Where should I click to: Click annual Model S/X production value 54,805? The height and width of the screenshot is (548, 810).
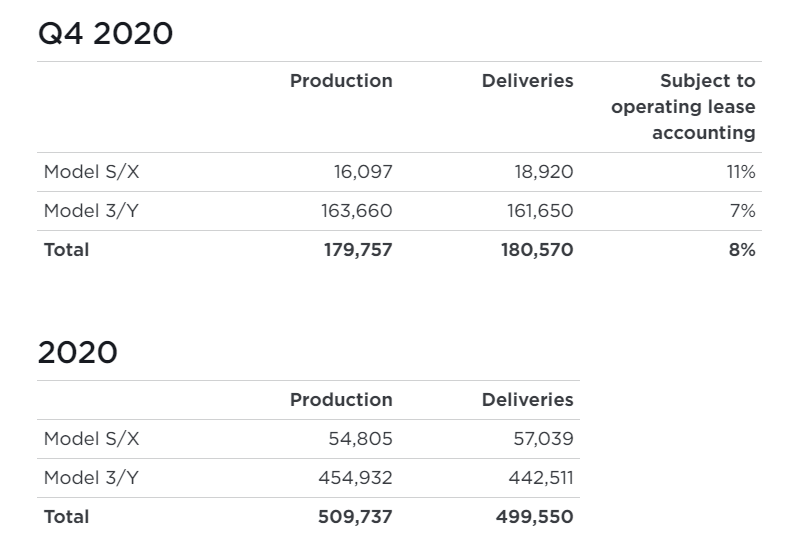360,438
